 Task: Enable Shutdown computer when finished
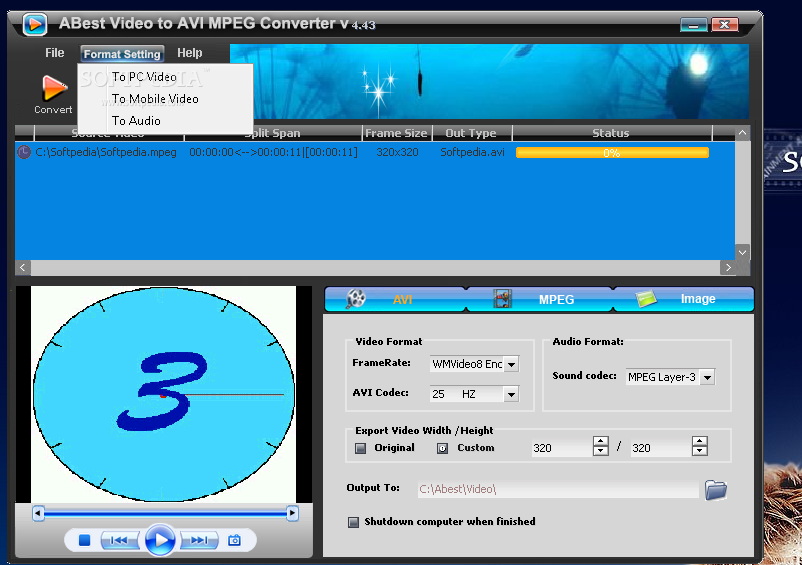[353, 522]
